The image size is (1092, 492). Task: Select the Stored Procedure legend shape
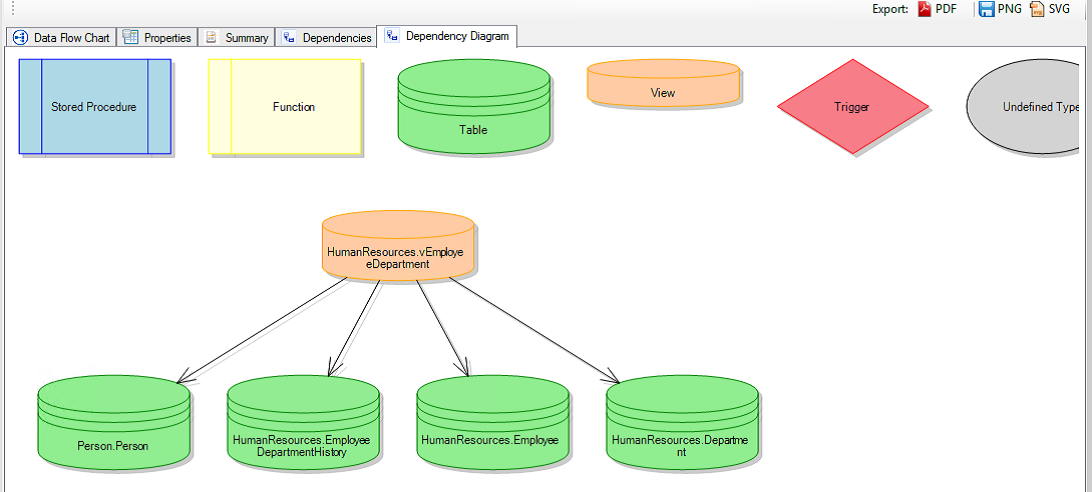tap(95, 107)
